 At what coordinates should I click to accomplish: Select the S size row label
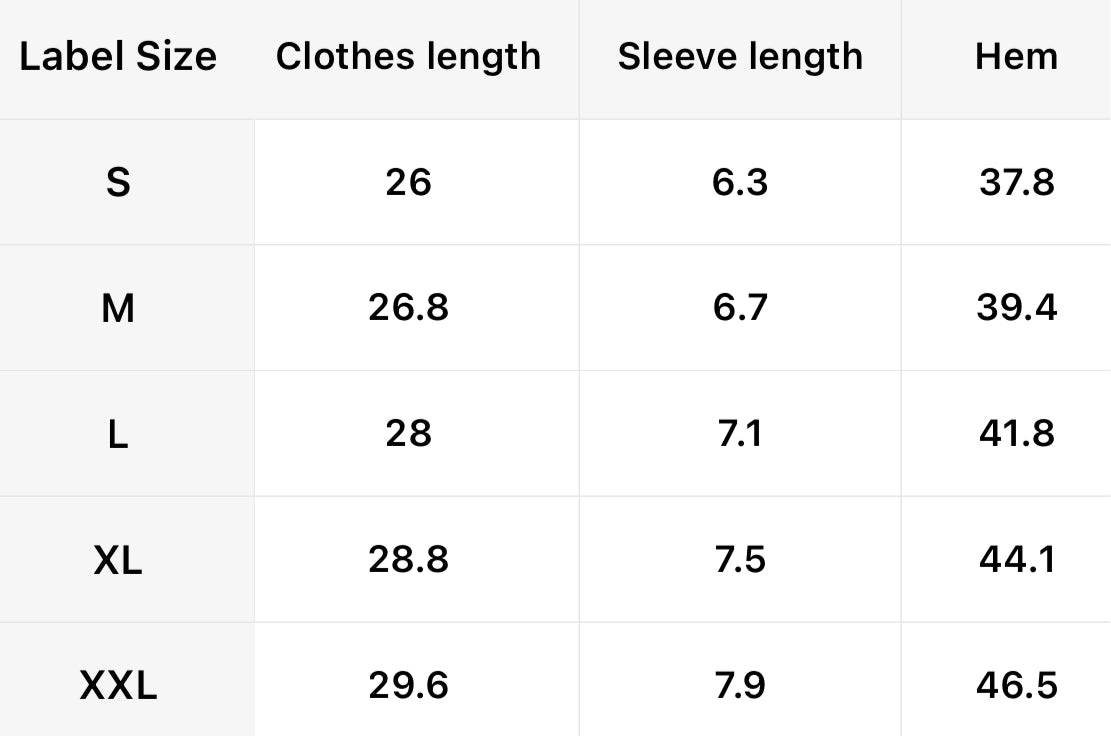(x=118, y=183)
